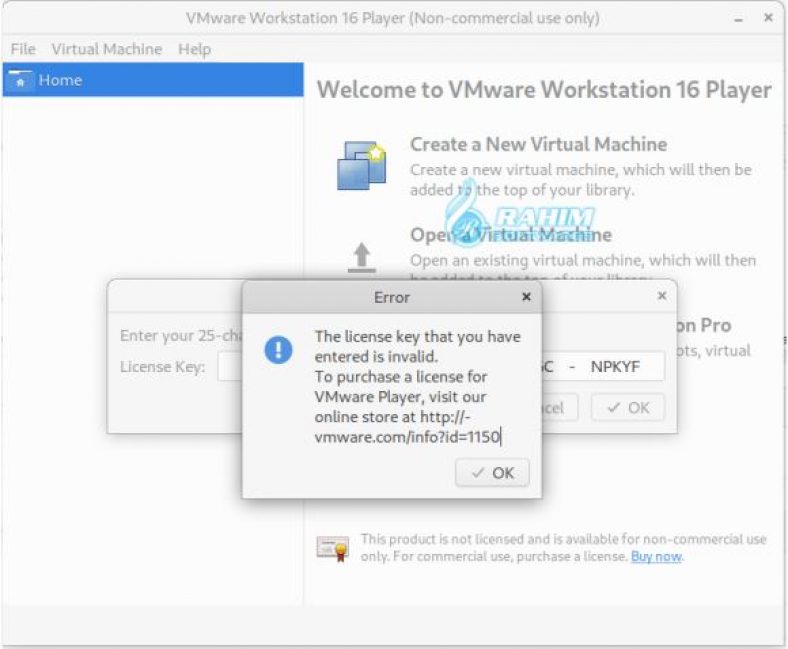788x649 pixels.
Task: Click OK in the license key dialog
Action: click(x=628, y=407)
